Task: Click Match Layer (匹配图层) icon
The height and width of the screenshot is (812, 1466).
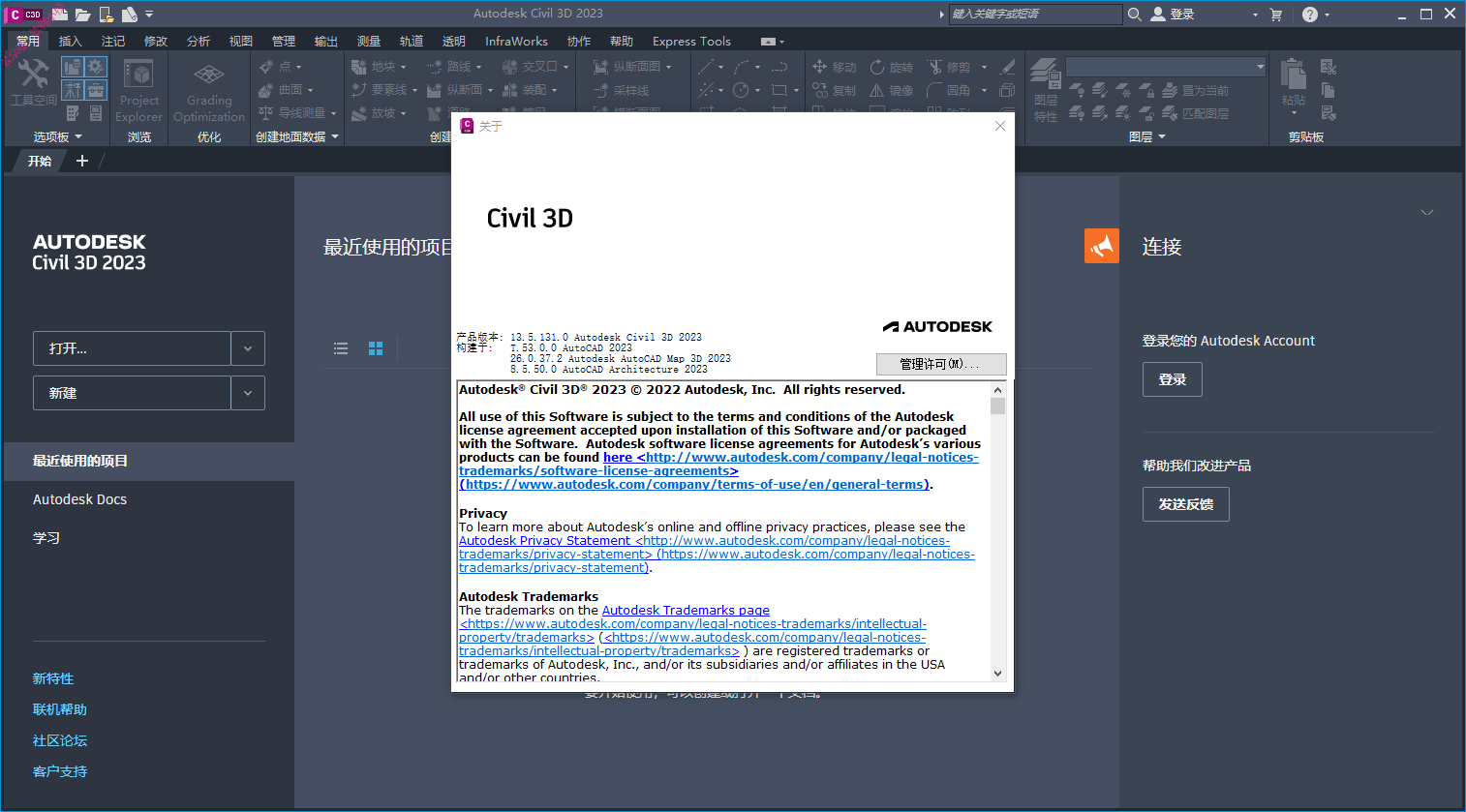Action: pyautogui.click(x=1170, y=113)
